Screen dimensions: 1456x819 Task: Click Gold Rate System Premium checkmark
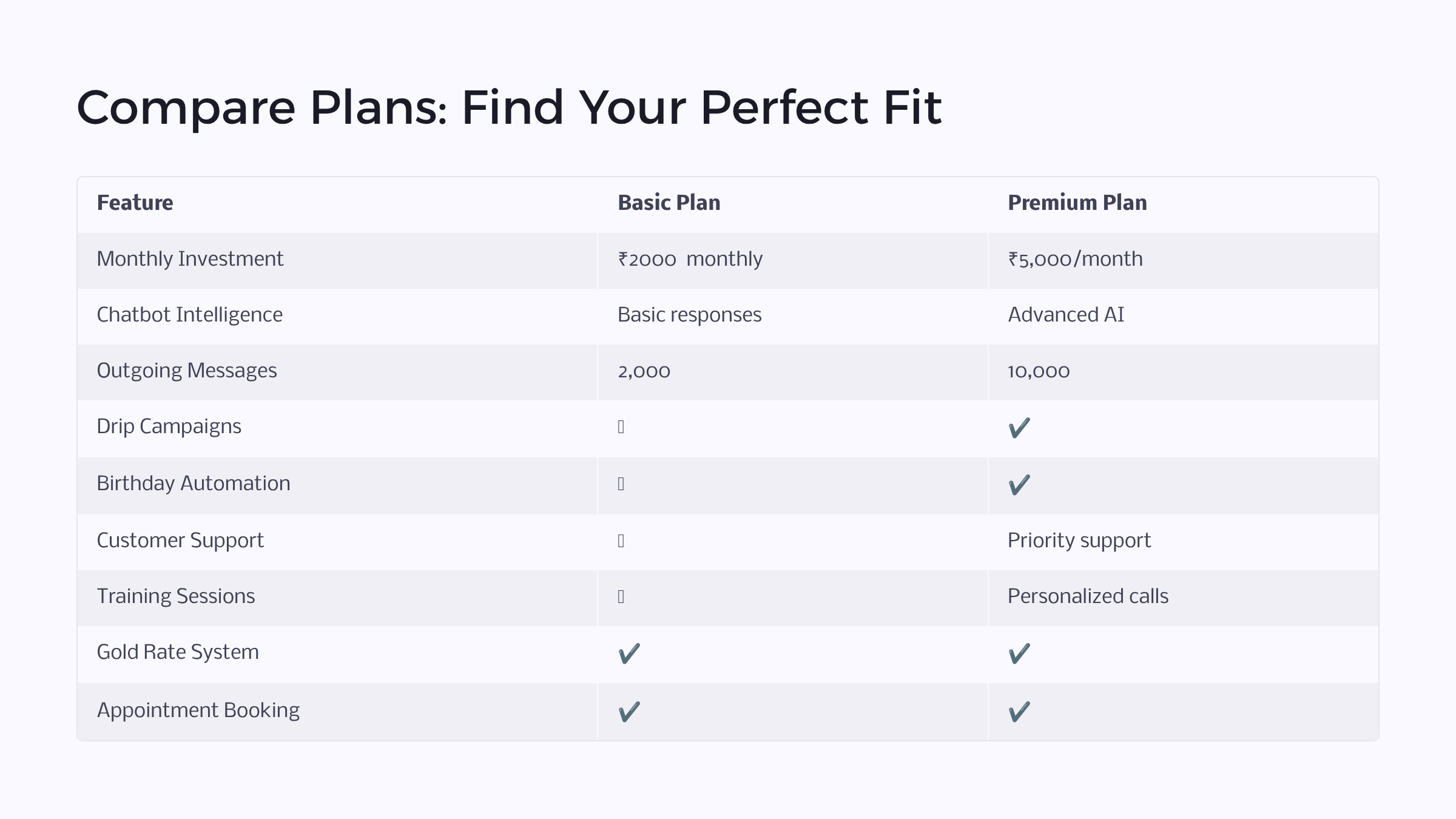(1019, 653)
